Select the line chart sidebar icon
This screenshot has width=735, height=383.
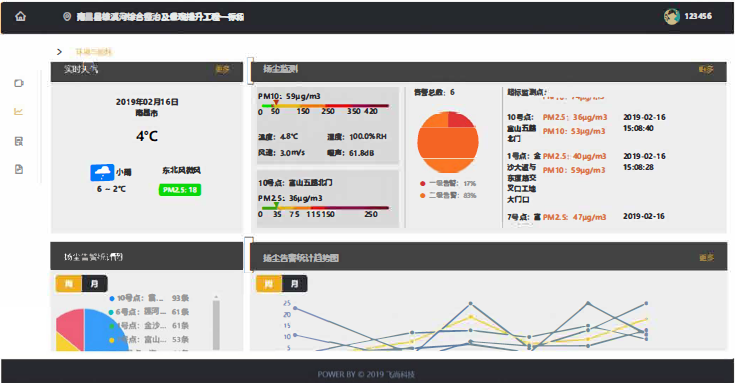click(x=18, y=112)
